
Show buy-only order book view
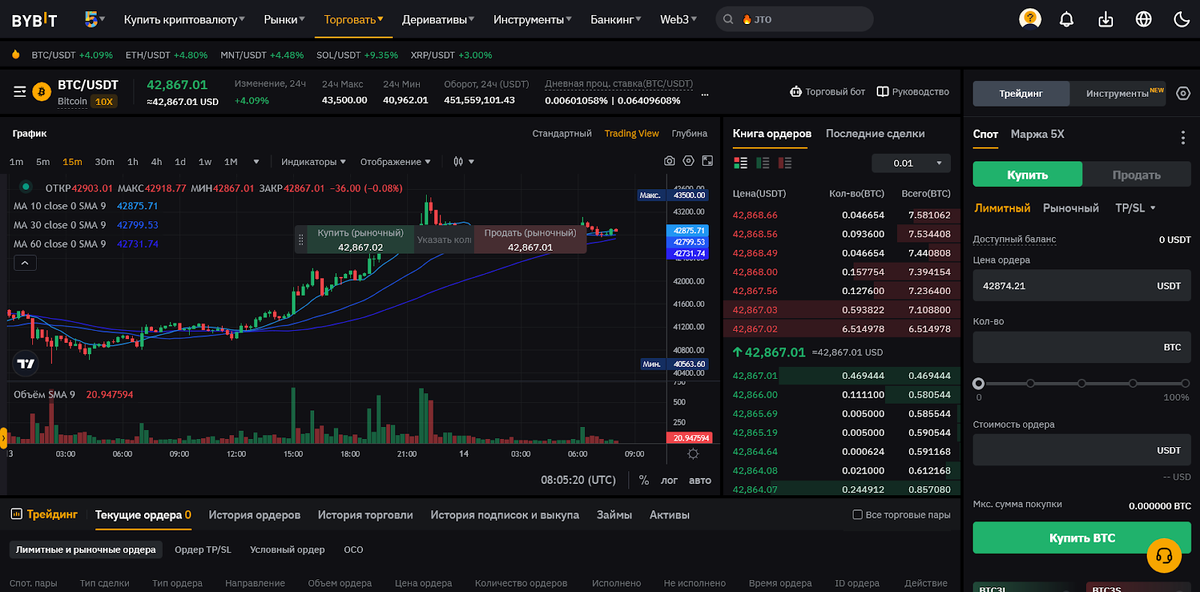pos(763,162)
